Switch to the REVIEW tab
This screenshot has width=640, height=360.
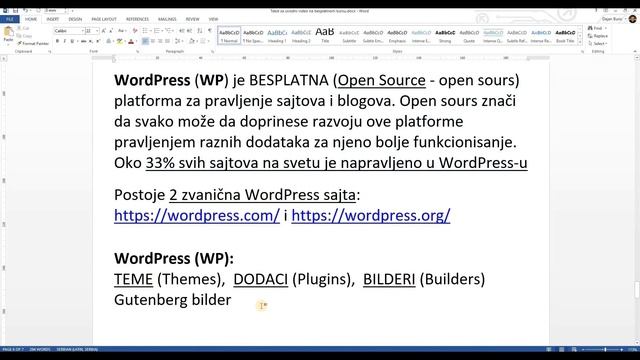pos(193,19)
